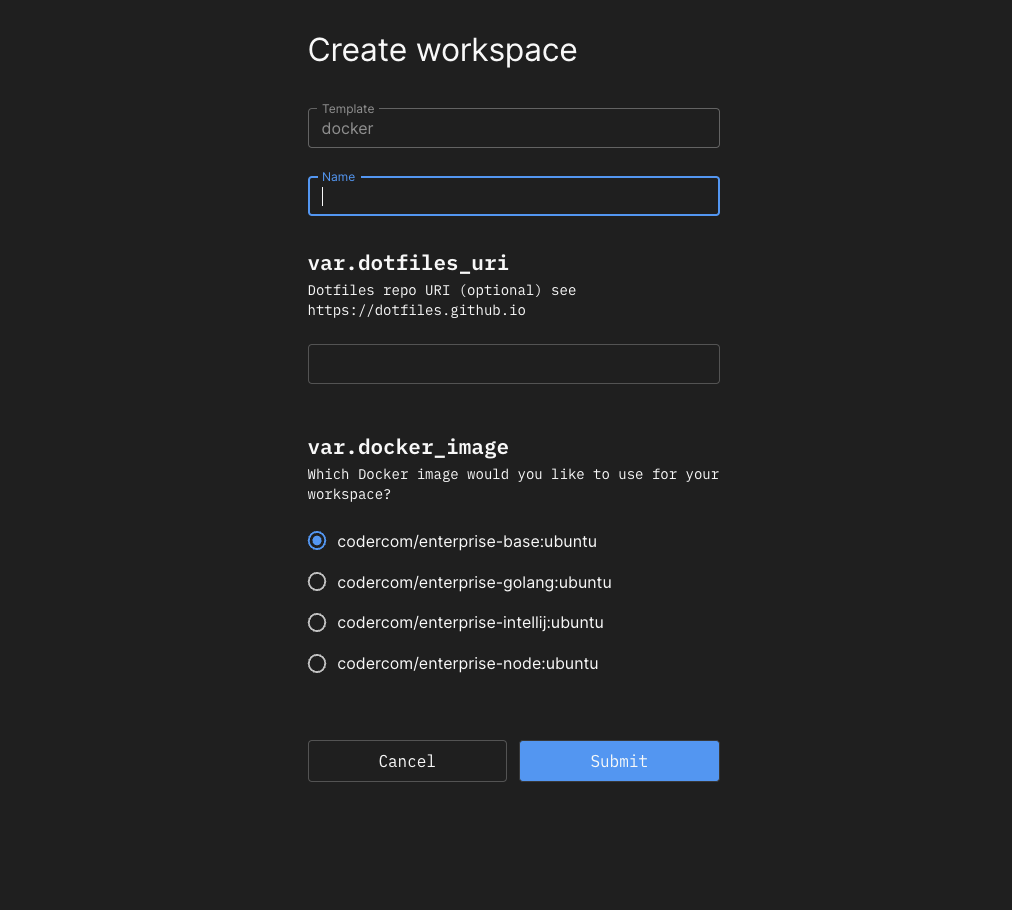Image resolution: width=1012 pixels, height=910 pixels.
Task: Click the codercom/enterprise-node:ubuntu label text
Action: coord(467,663)
